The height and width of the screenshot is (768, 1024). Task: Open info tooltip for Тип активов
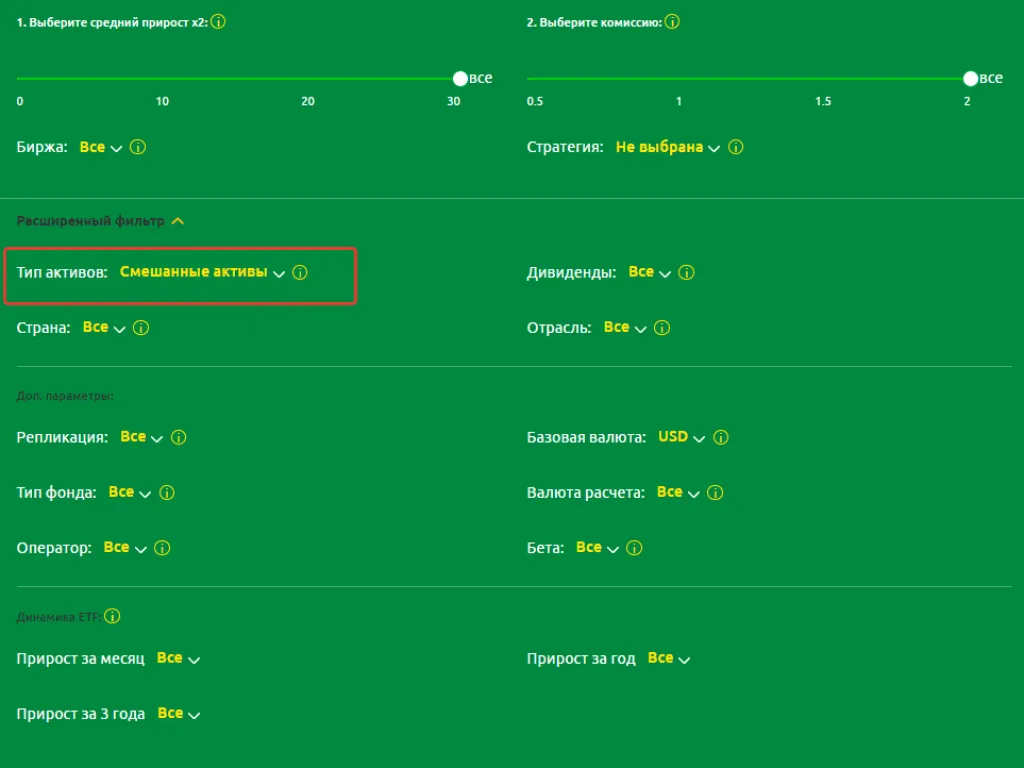300,272
